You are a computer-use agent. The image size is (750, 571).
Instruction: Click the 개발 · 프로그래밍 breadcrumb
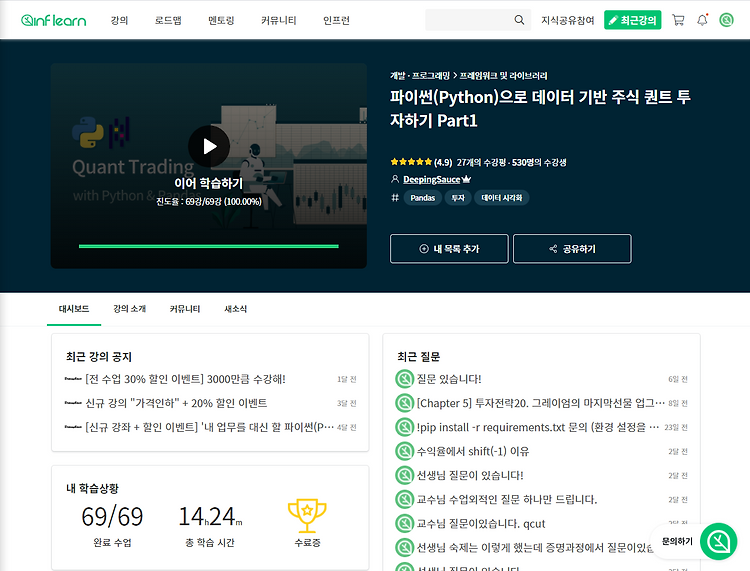(x=420, y=76)
